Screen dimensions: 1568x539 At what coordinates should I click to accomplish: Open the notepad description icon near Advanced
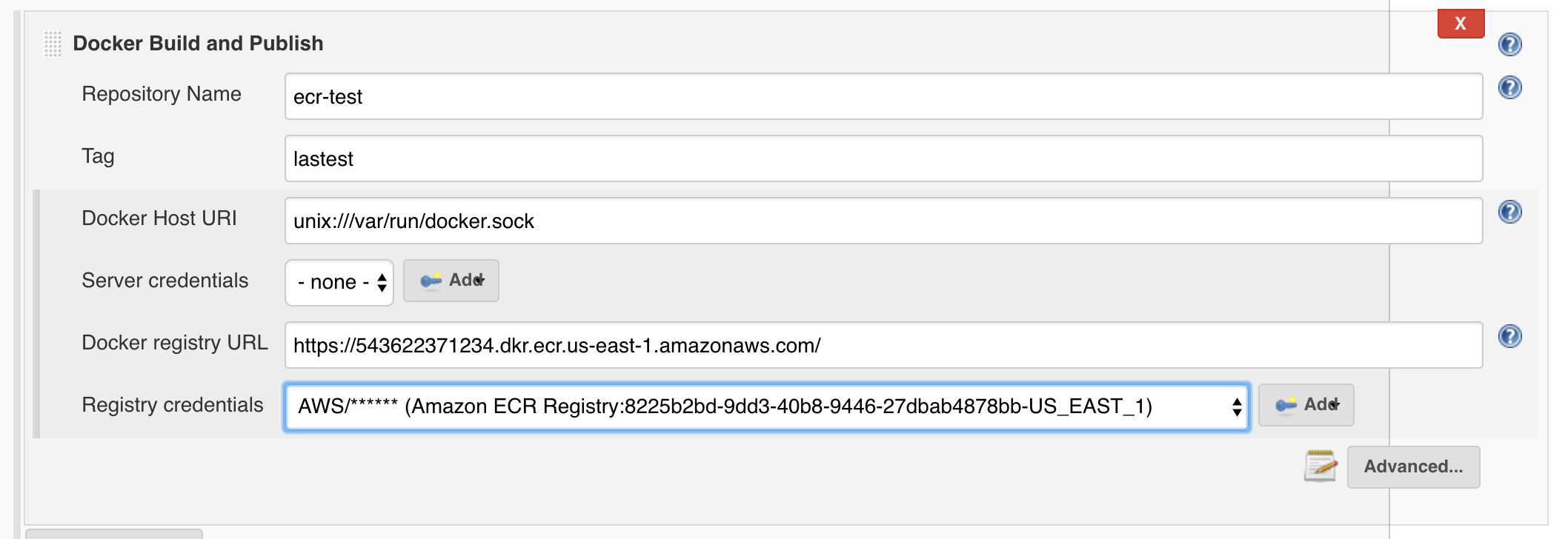(1320, 466)
